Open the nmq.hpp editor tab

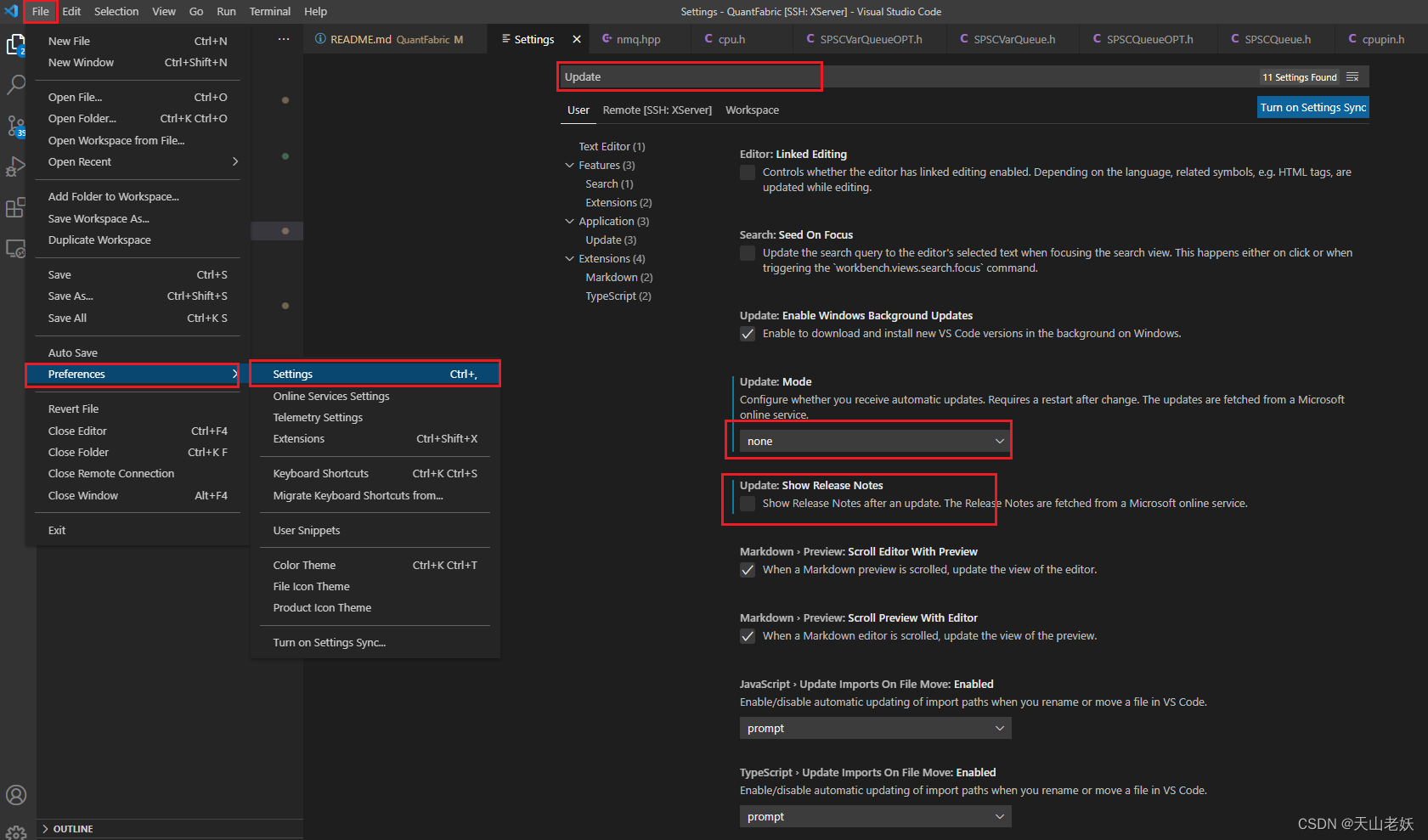tap(639, 39)
